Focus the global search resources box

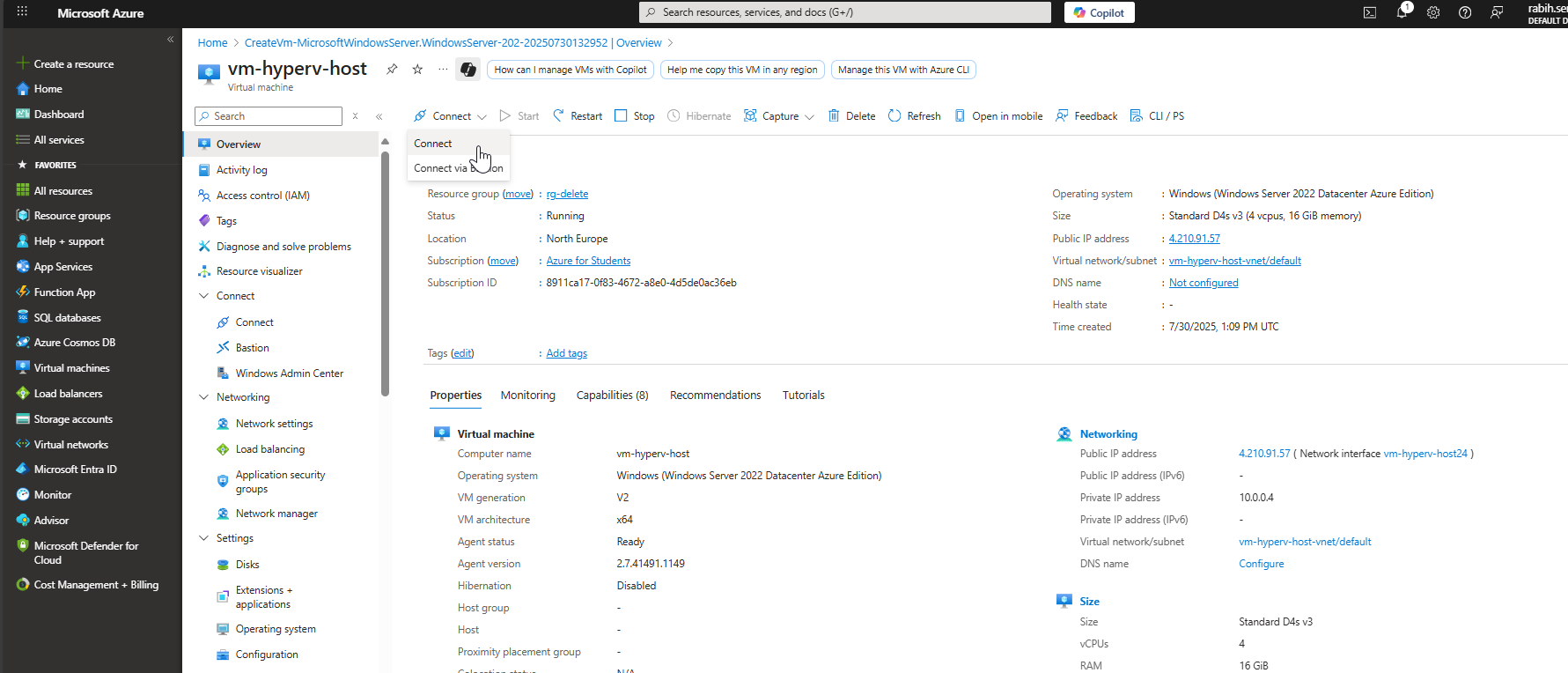845,12
